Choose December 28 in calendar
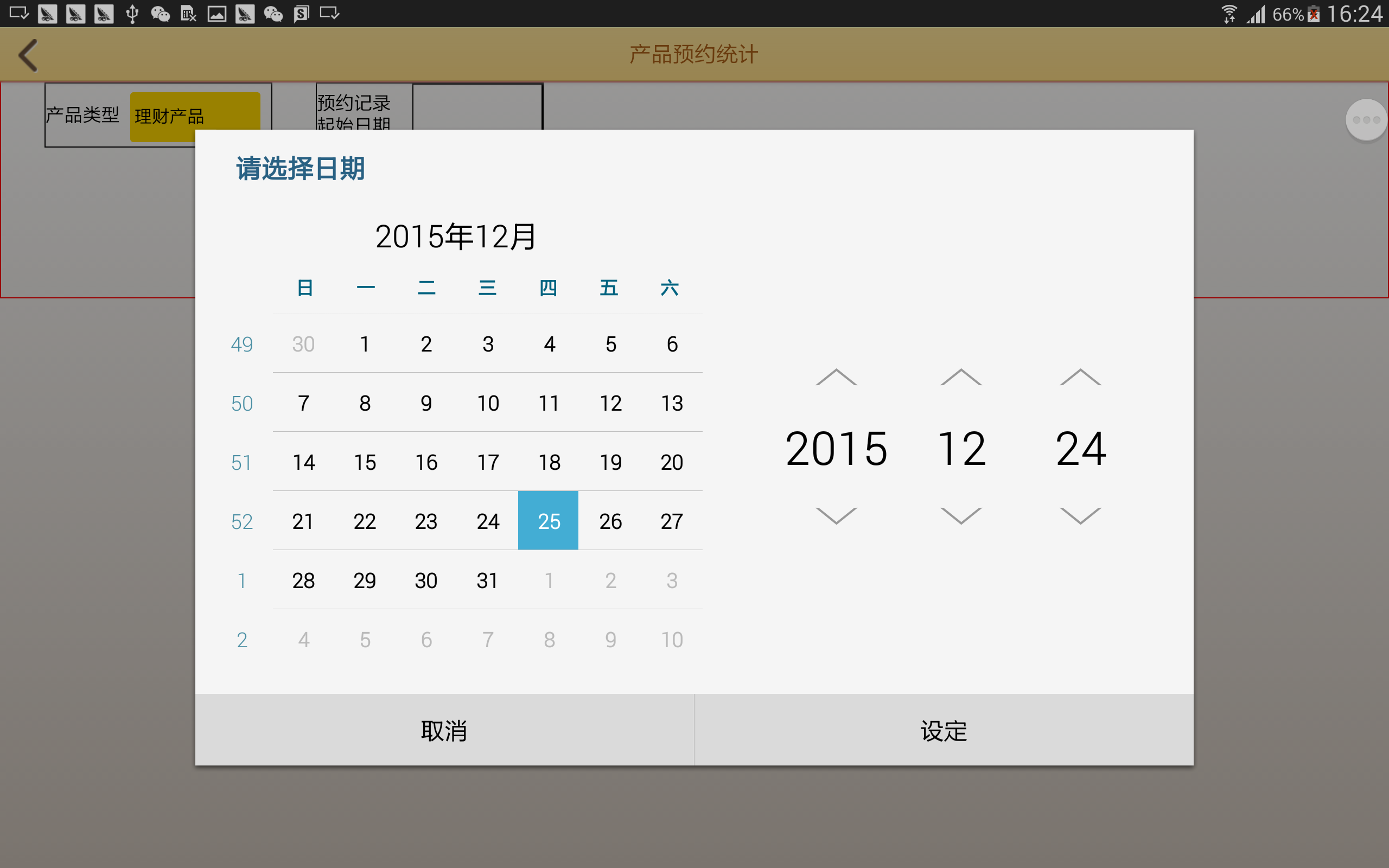This screenshot has height=868, width=1389. coord(303,580)
